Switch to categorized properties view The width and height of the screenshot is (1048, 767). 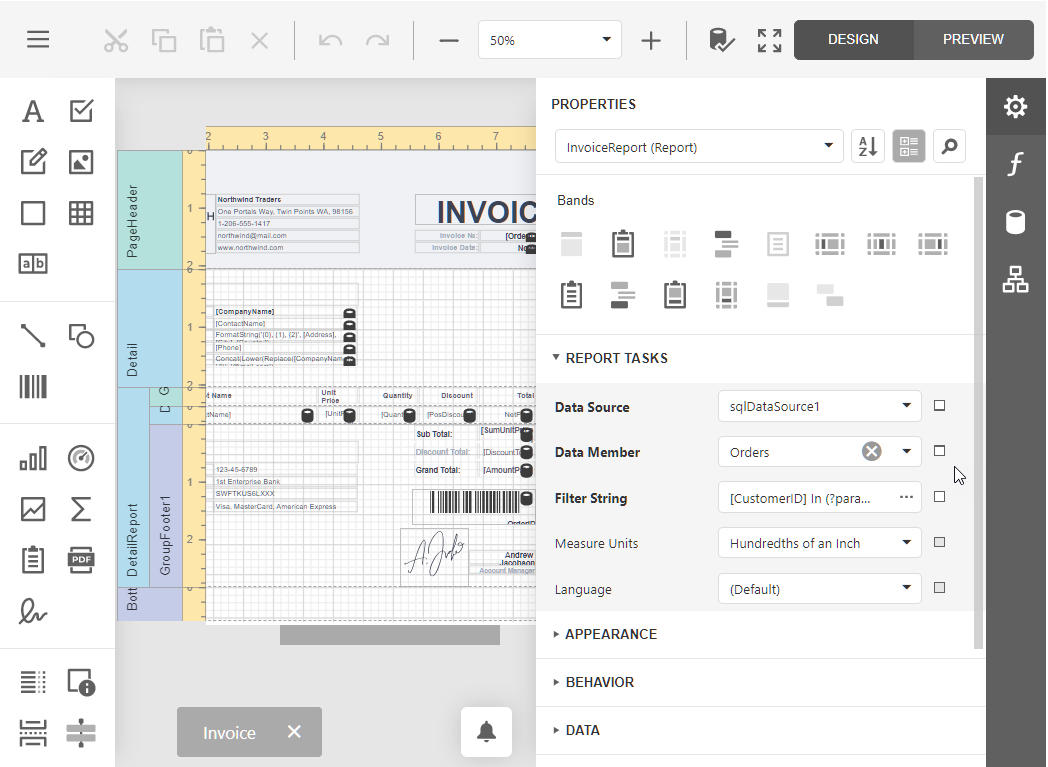(x=908, y=146)
